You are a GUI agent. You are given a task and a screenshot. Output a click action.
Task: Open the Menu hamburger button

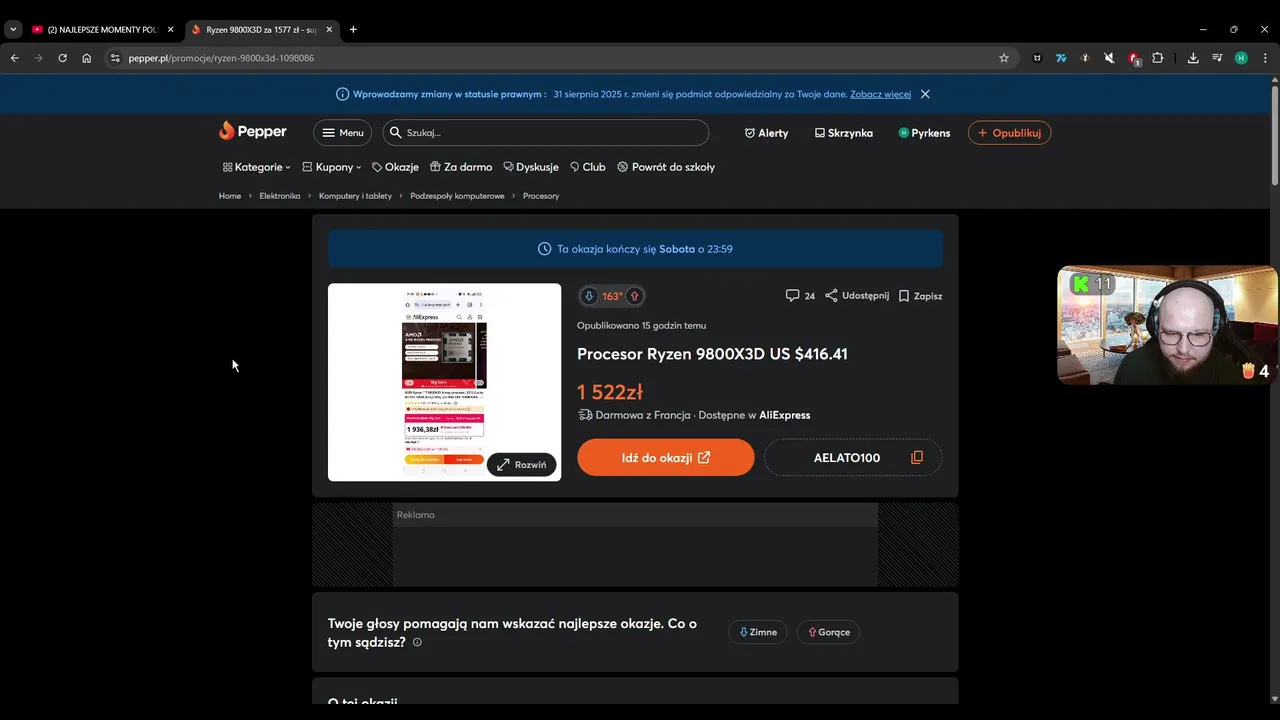point(342,133)
